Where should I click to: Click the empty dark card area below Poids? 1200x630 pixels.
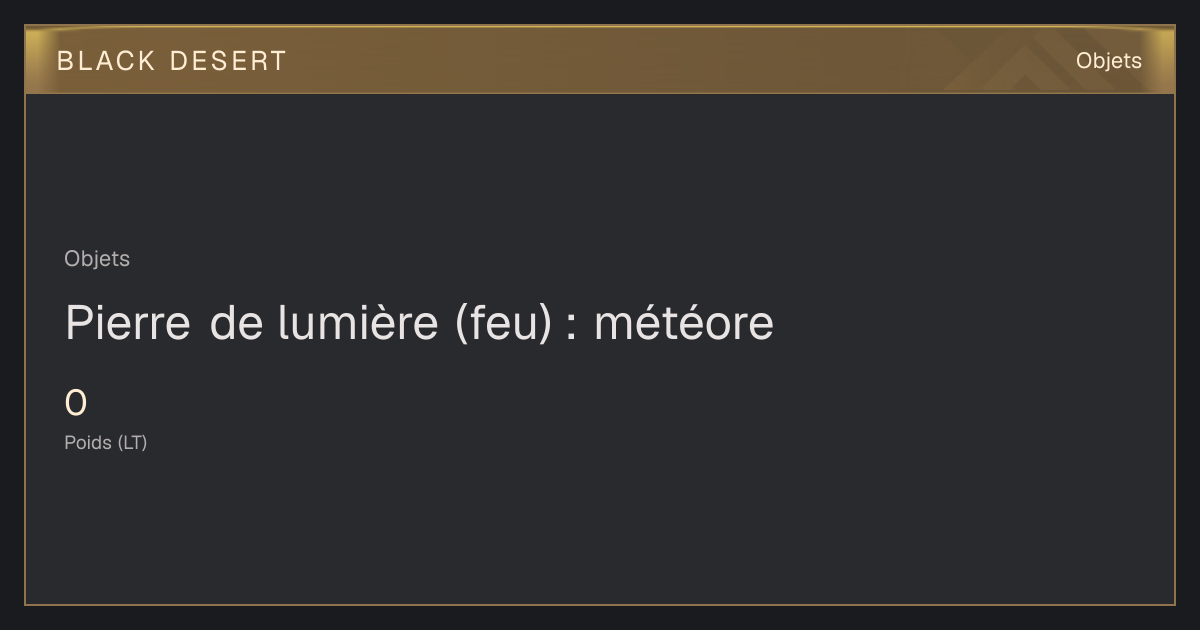pos(600,530)
